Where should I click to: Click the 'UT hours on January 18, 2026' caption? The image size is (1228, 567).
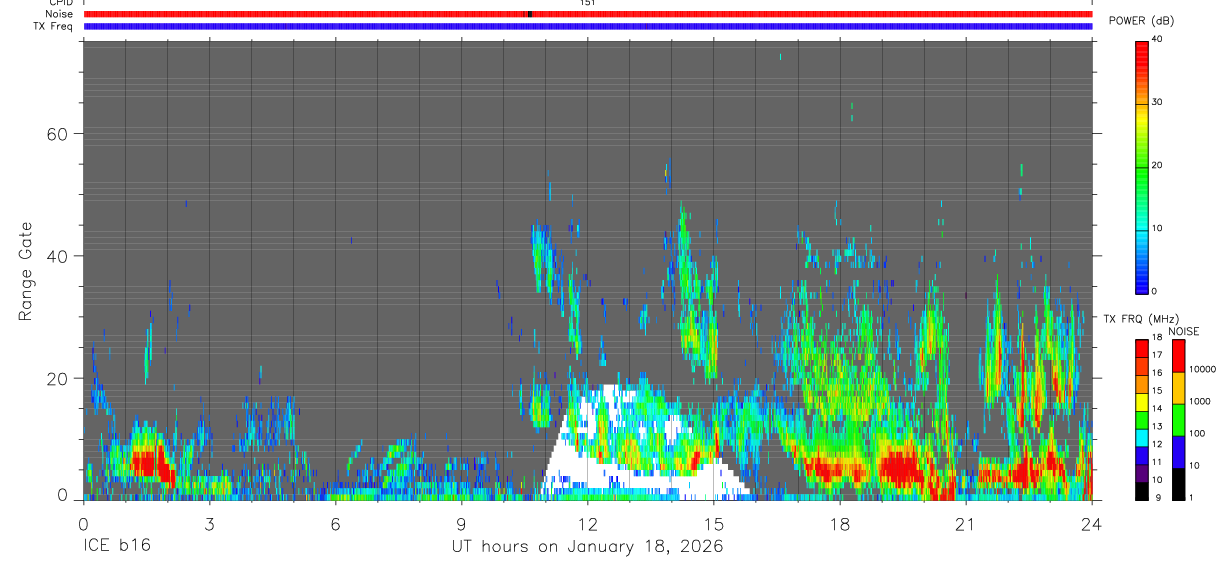(x=588, y=547)
